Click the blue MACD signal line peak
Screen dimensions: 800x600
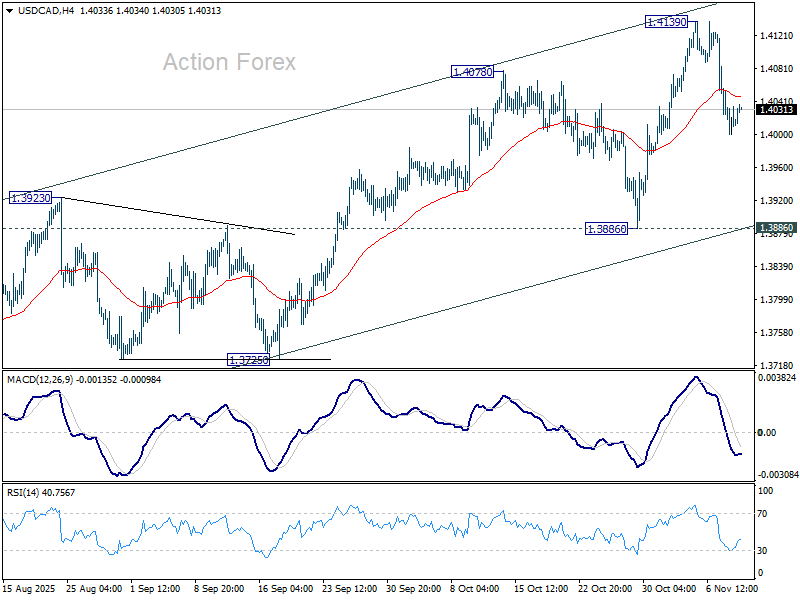click(695, 377)
